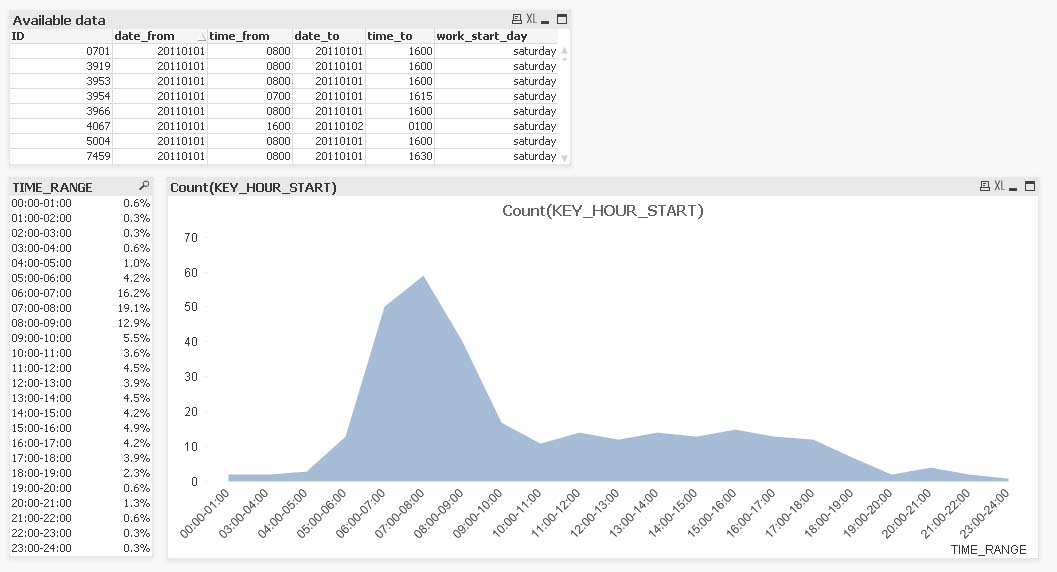1057x572 pixels.
Task: Select 13:00-14:00 in TIME_RANGE list
Action: coord(81,398)
